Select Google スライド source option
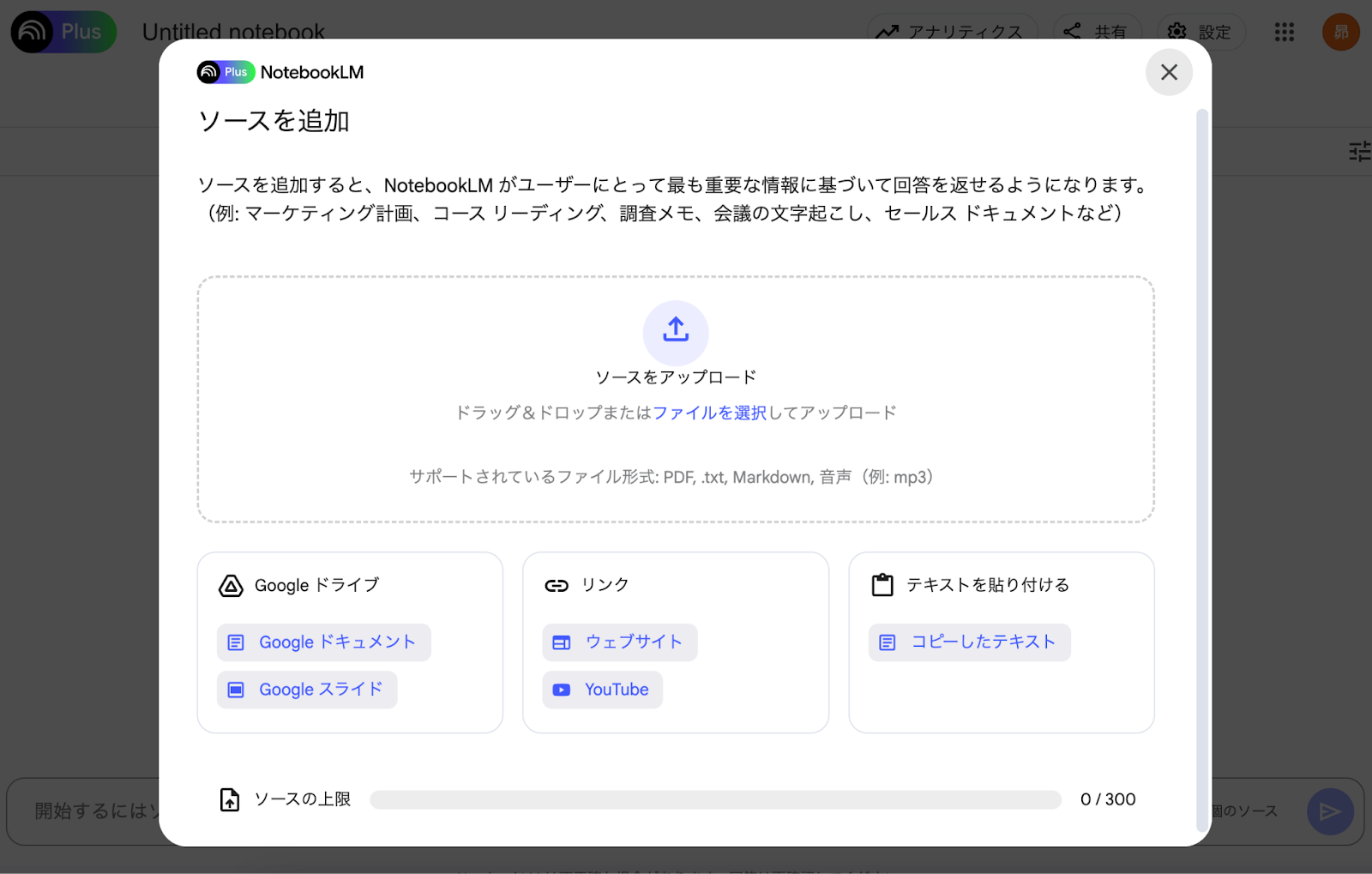The image size is (1372, 874). (307, 690)
